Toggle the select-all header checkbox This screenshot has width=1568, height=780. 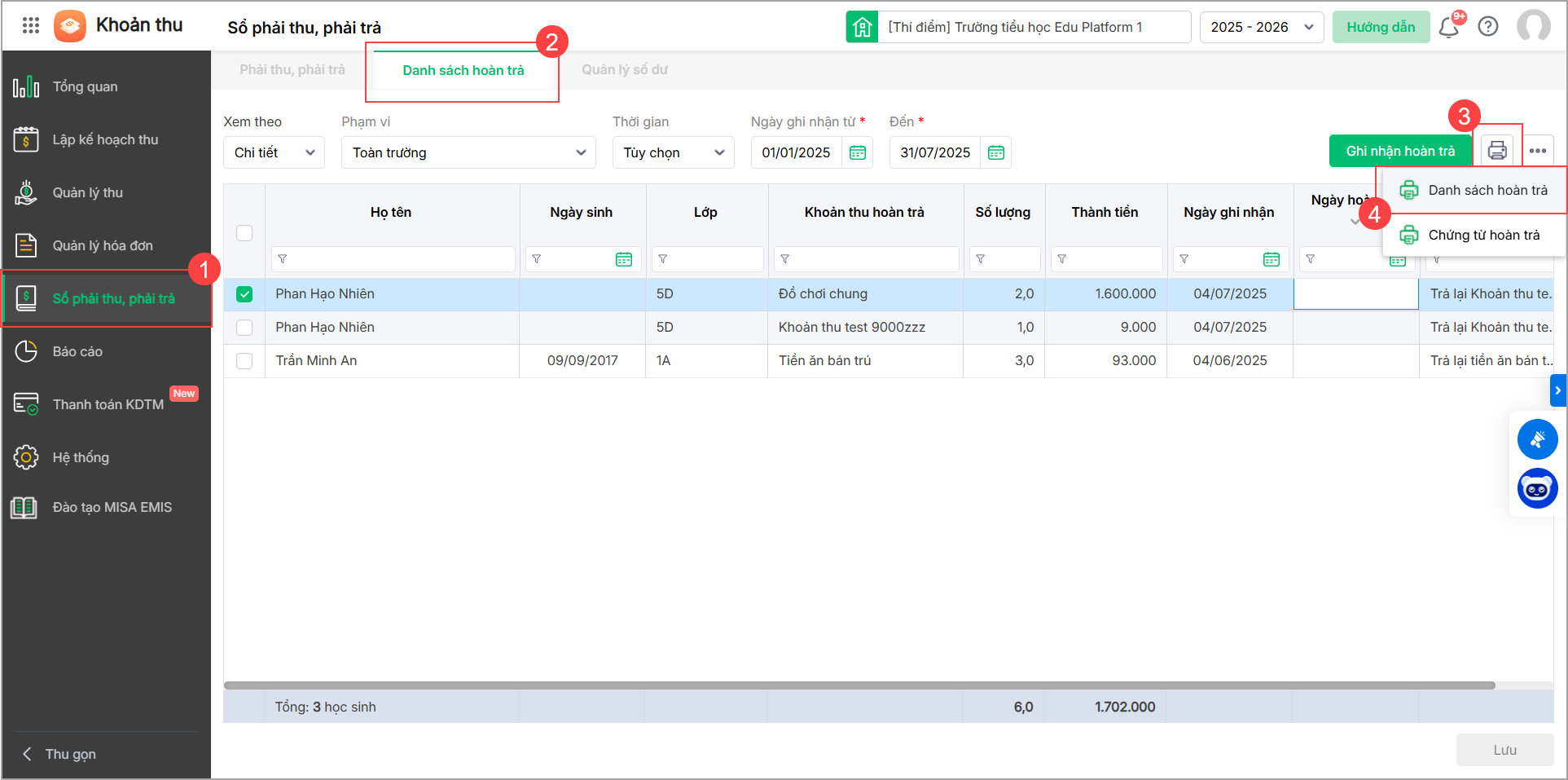(x=244, y=233)
